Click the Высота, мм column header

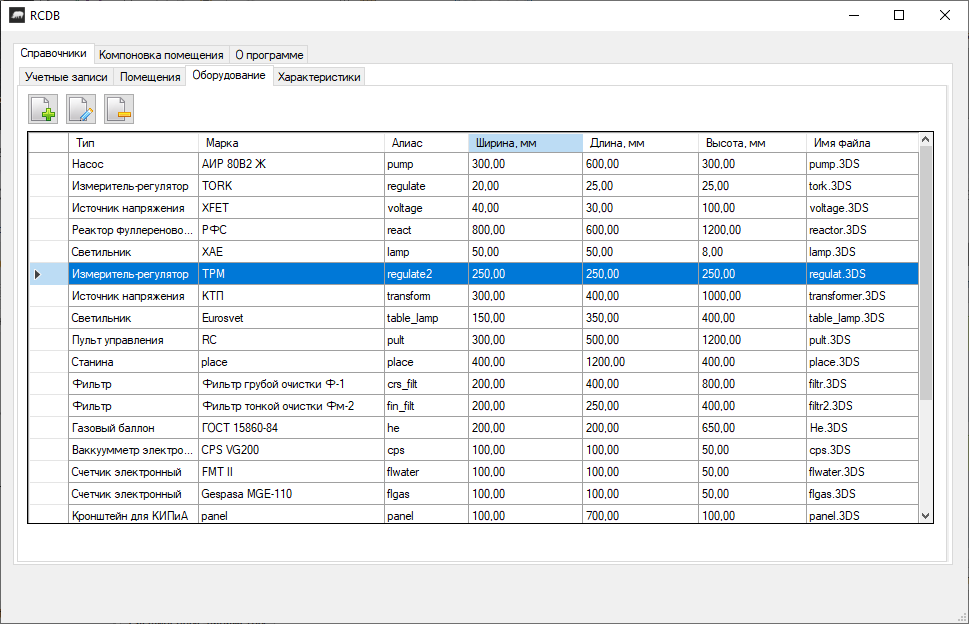[752, 143]
